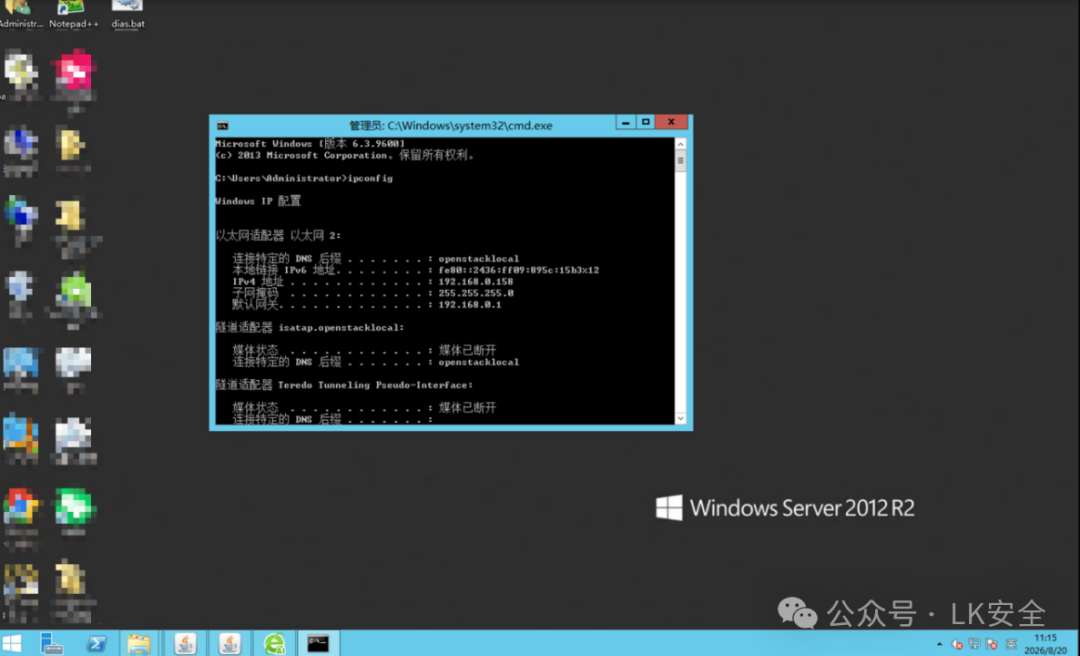Launch Server Manager from the taskbar

52,644
